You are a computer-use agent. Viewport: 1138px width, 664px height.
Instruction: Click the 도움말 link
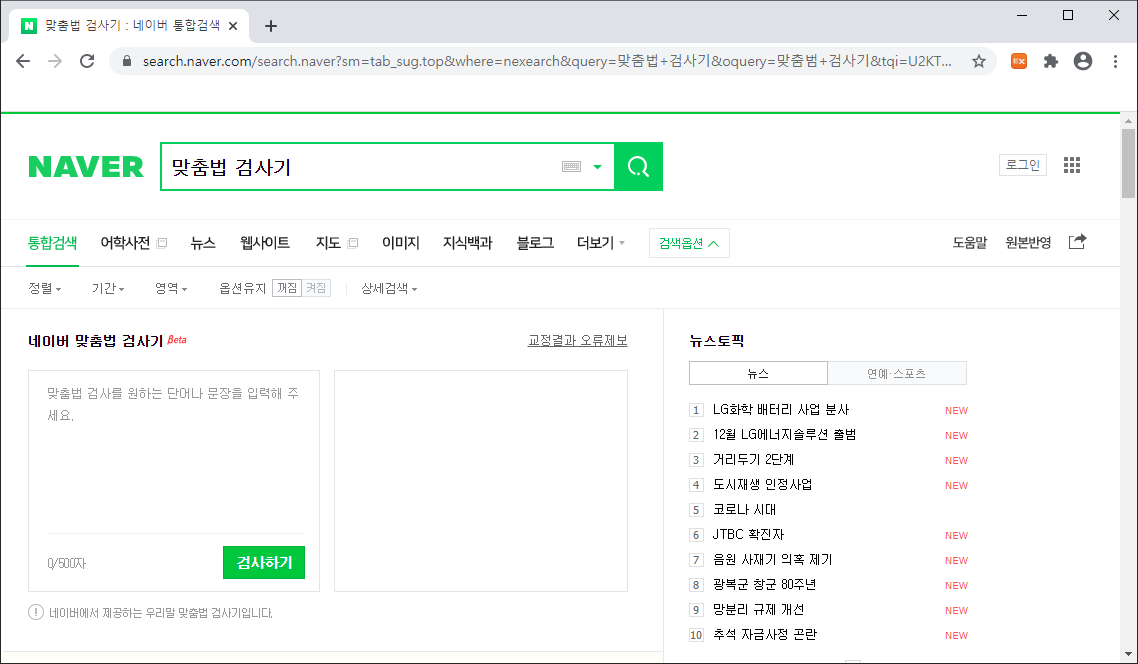point(970,243)
